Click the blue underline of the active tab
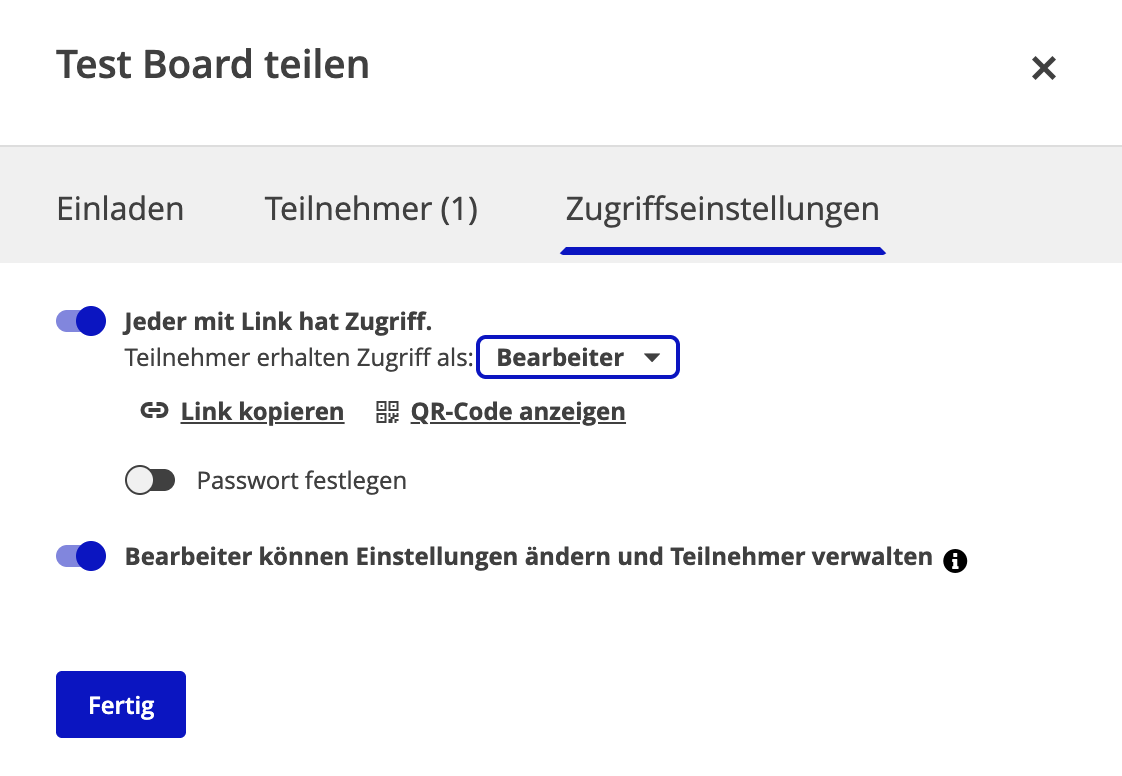 click(722, 249)
